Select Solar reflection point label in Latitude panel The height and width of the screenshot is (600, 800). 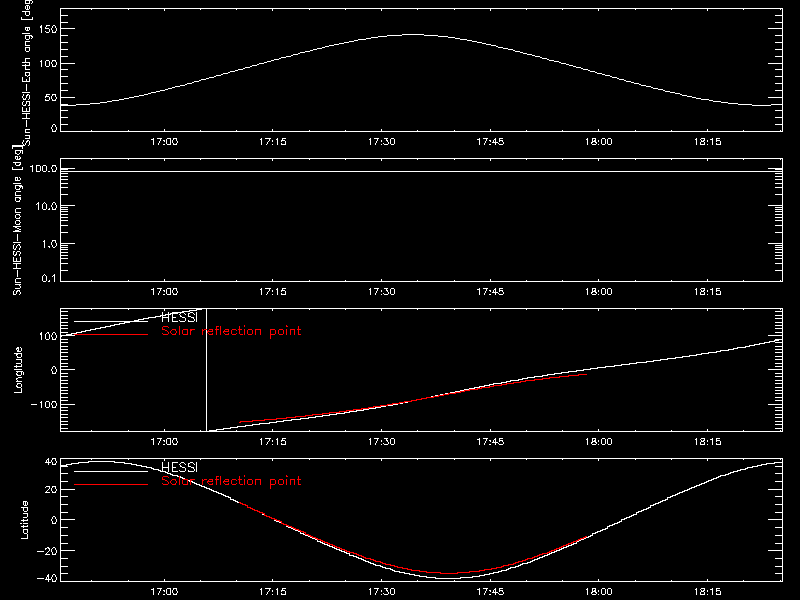[231, 481]
